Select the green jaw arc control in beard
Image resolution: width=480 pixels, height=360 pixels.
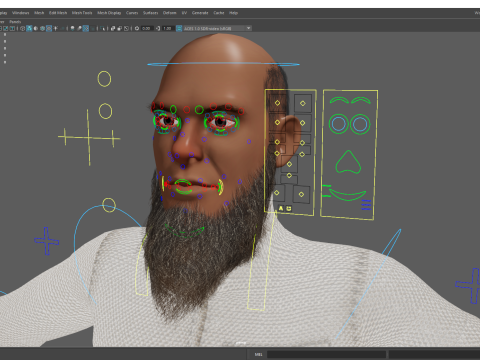pyautogui.click(x=184, y=231)
